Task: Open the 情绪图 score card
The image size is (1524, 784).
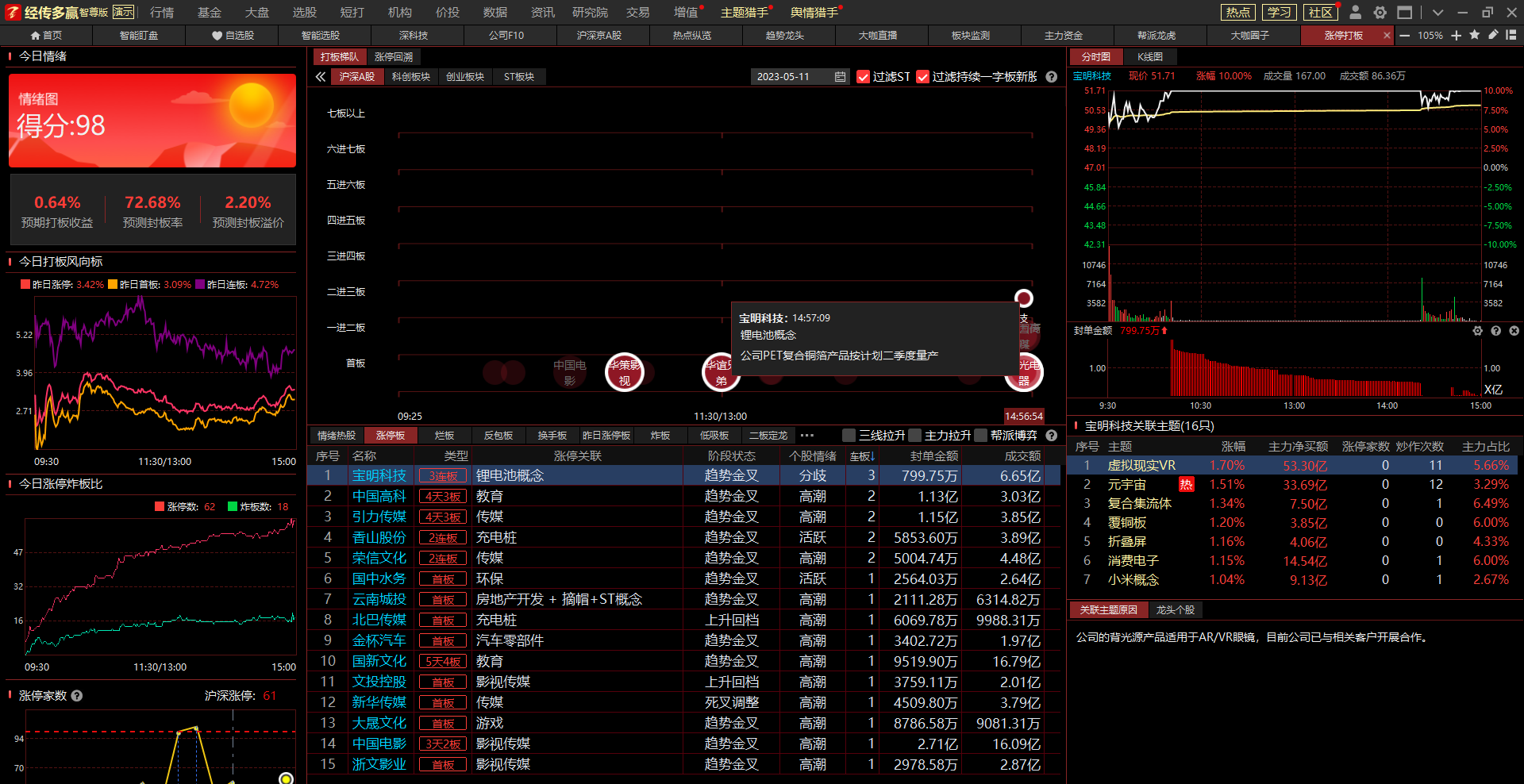Action: coord(152,121)
